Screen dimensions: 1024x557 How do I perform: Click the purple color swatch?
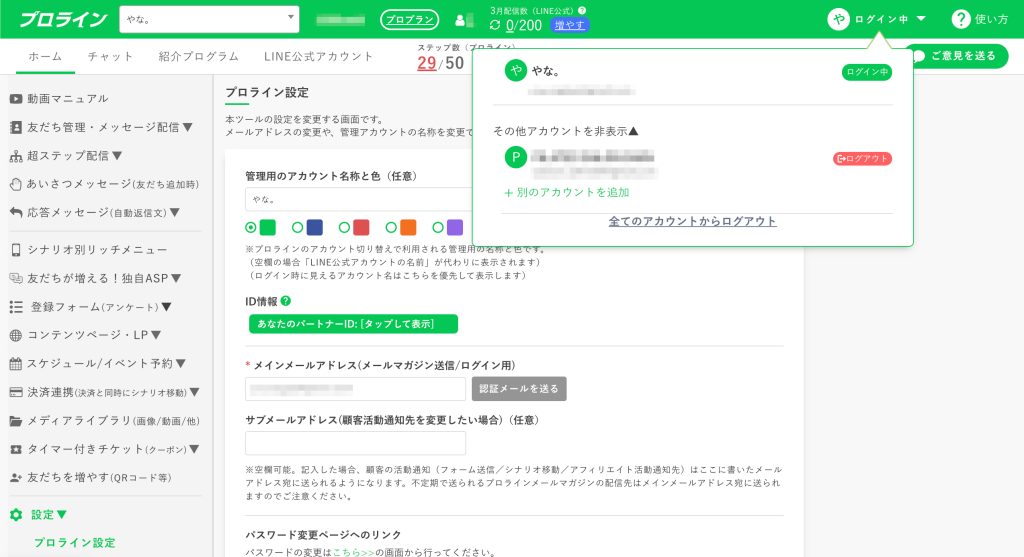[x=455, y=227]
